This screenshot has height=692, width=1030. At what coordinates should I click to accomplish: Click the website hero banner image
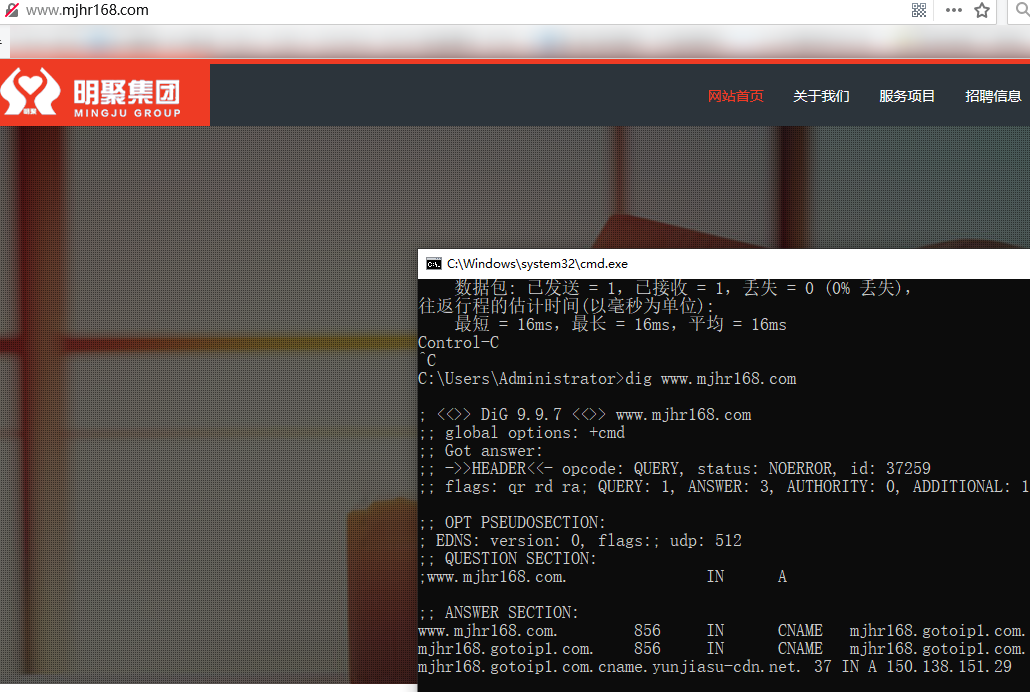pos(200,400)
